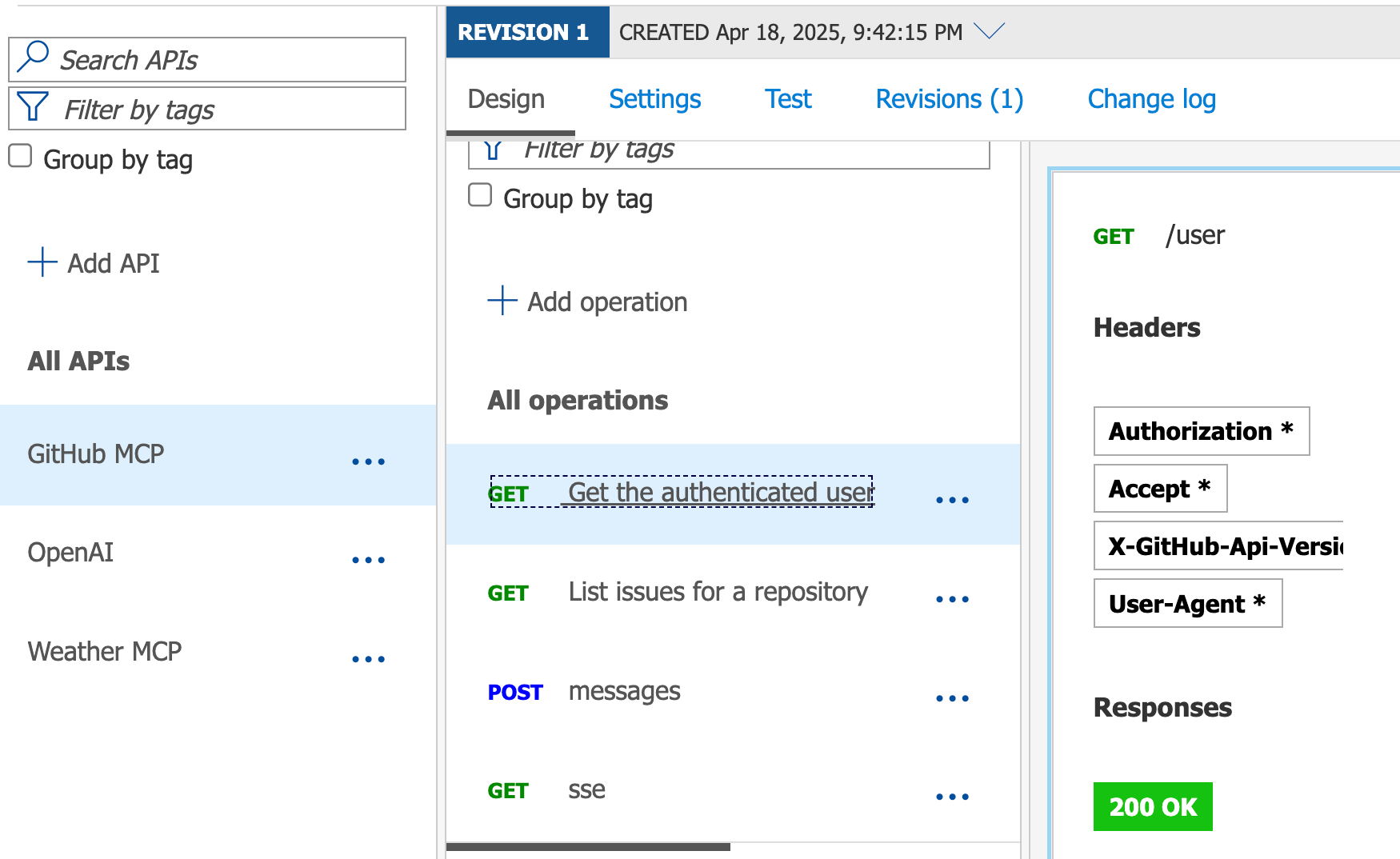Switch to the Design tab
The image size is (1400, 859).
point(506,99)
